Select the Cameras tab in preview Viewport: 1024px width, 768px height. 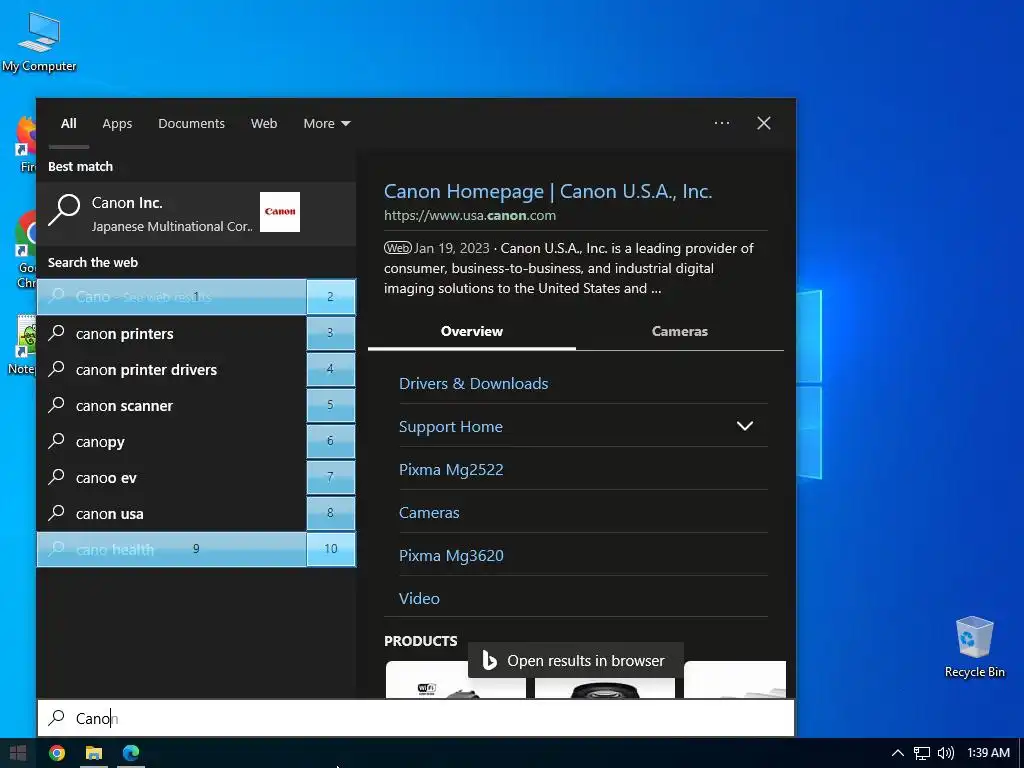pyautogui.click(x=679, y=331)
